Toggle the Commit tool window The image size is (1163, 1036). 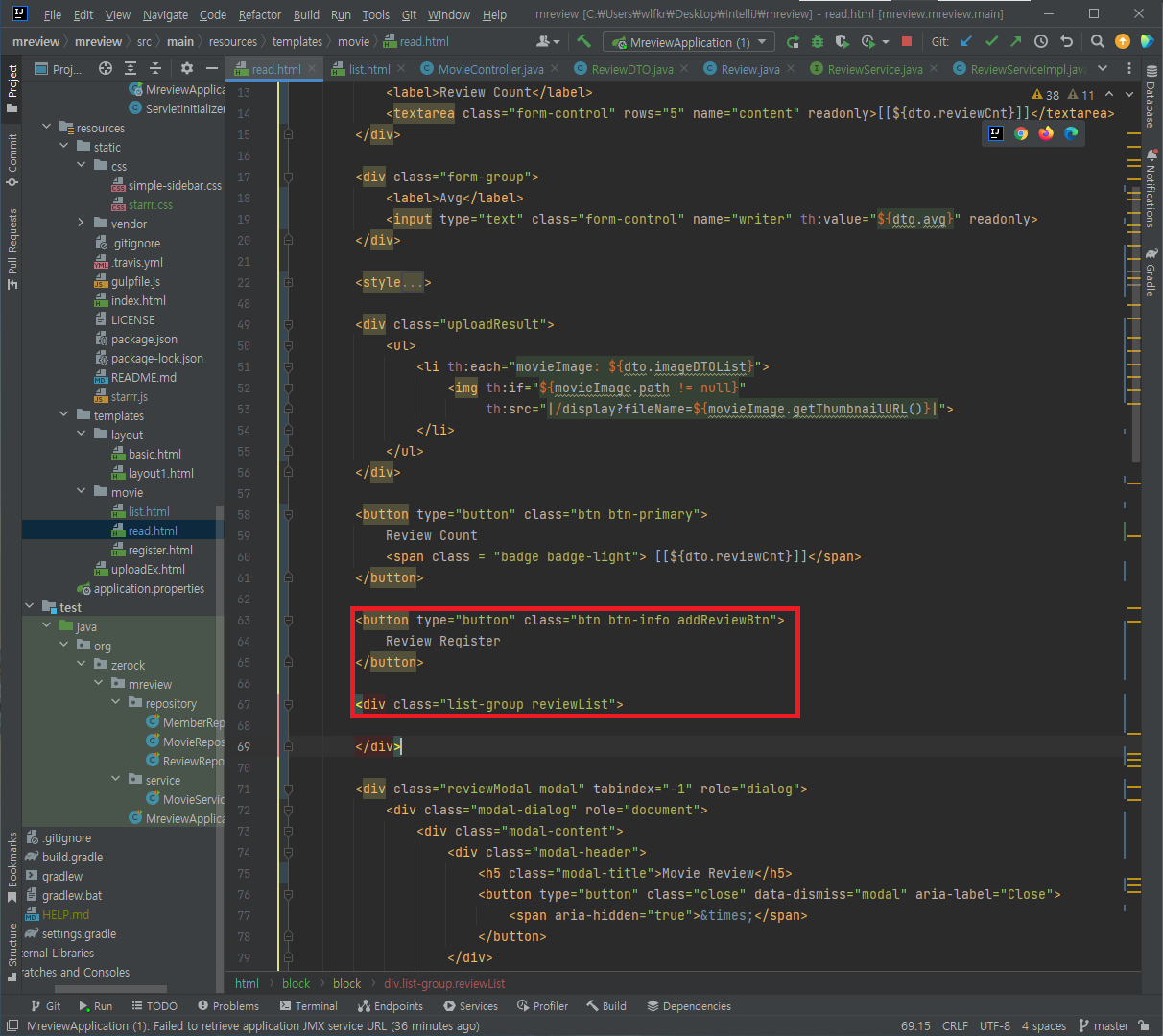tap(12, 160)
